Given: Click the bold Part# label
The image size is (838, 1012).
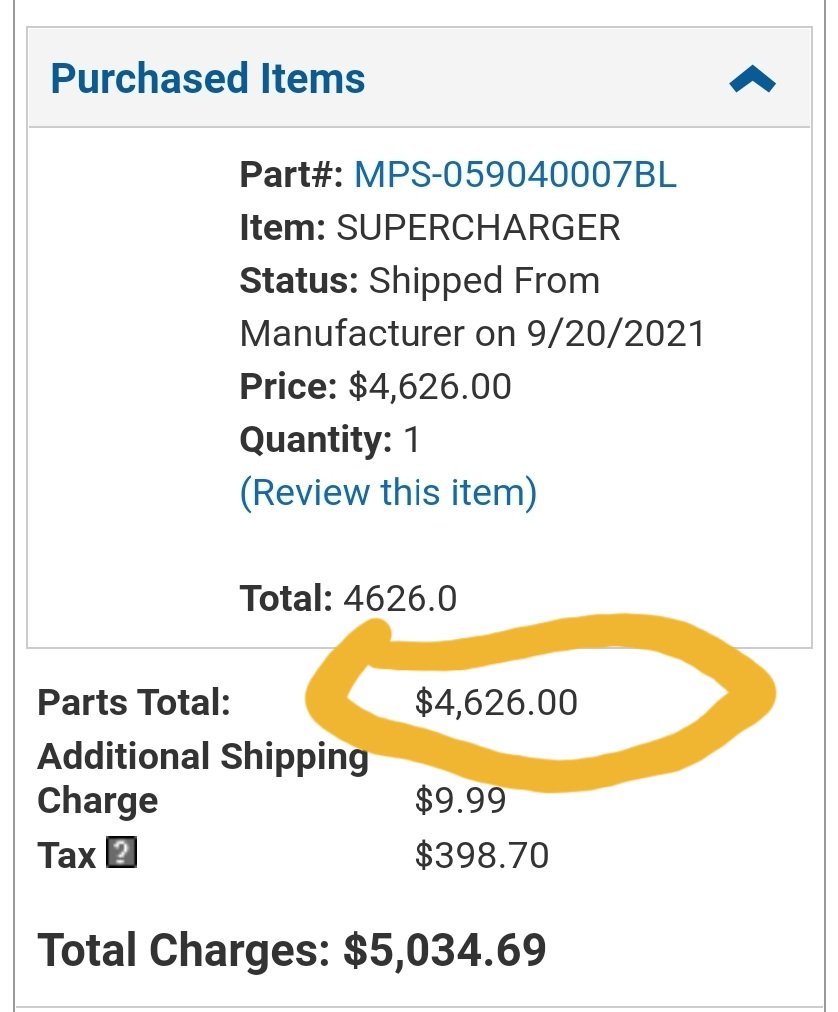Looking at the screenshot, I should (x=291, y=174).
